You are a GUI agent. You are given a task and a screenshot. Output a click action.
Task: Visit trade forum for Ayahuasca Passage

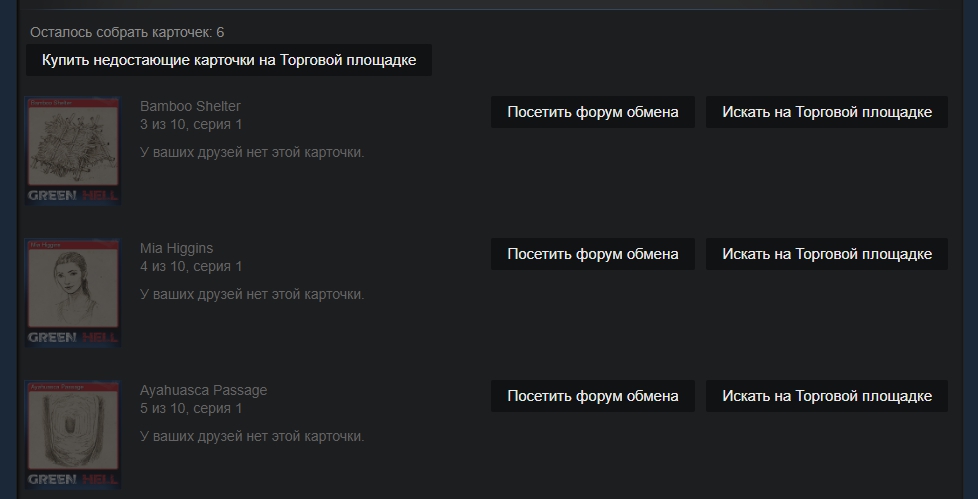pyautogui.click(x=593, y=396)
